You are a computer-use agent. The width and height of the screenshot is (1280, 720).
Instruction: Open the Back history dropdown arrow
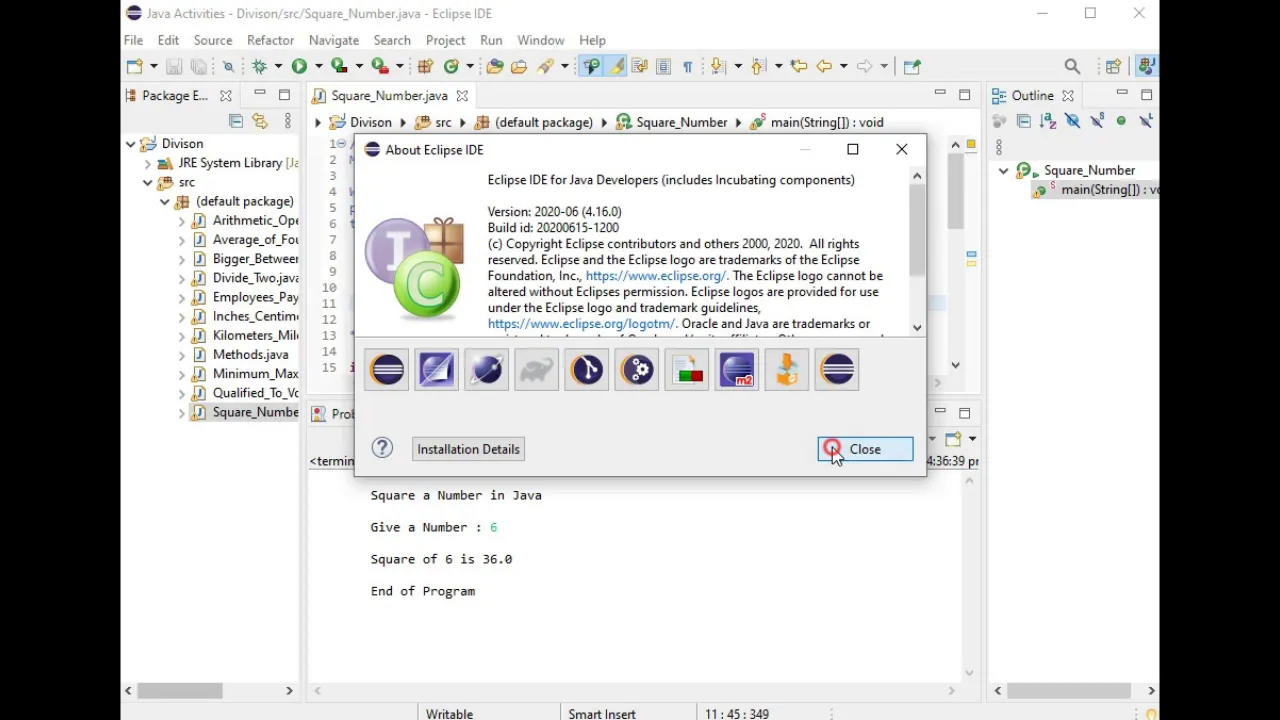pos(844,67)
